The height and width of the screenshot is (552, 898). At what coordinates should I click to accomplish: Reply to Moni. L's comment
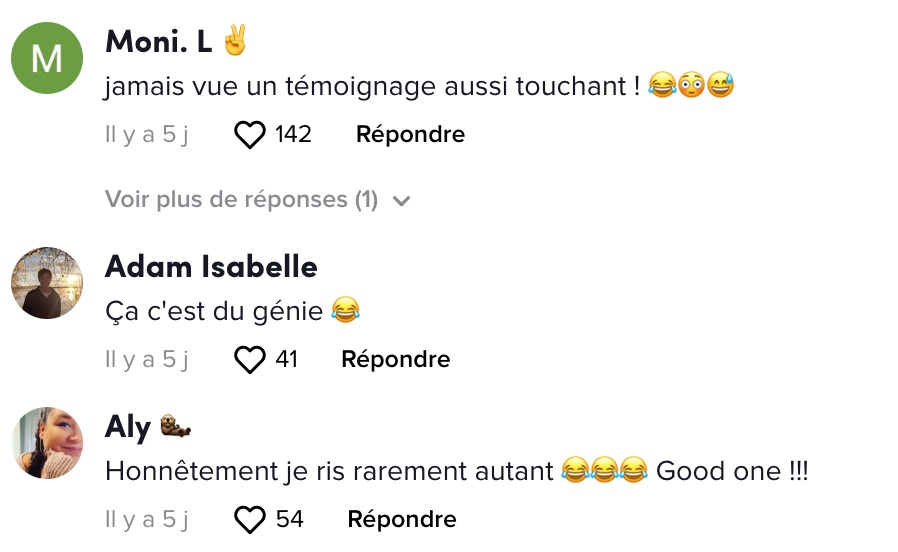(410, 135)
